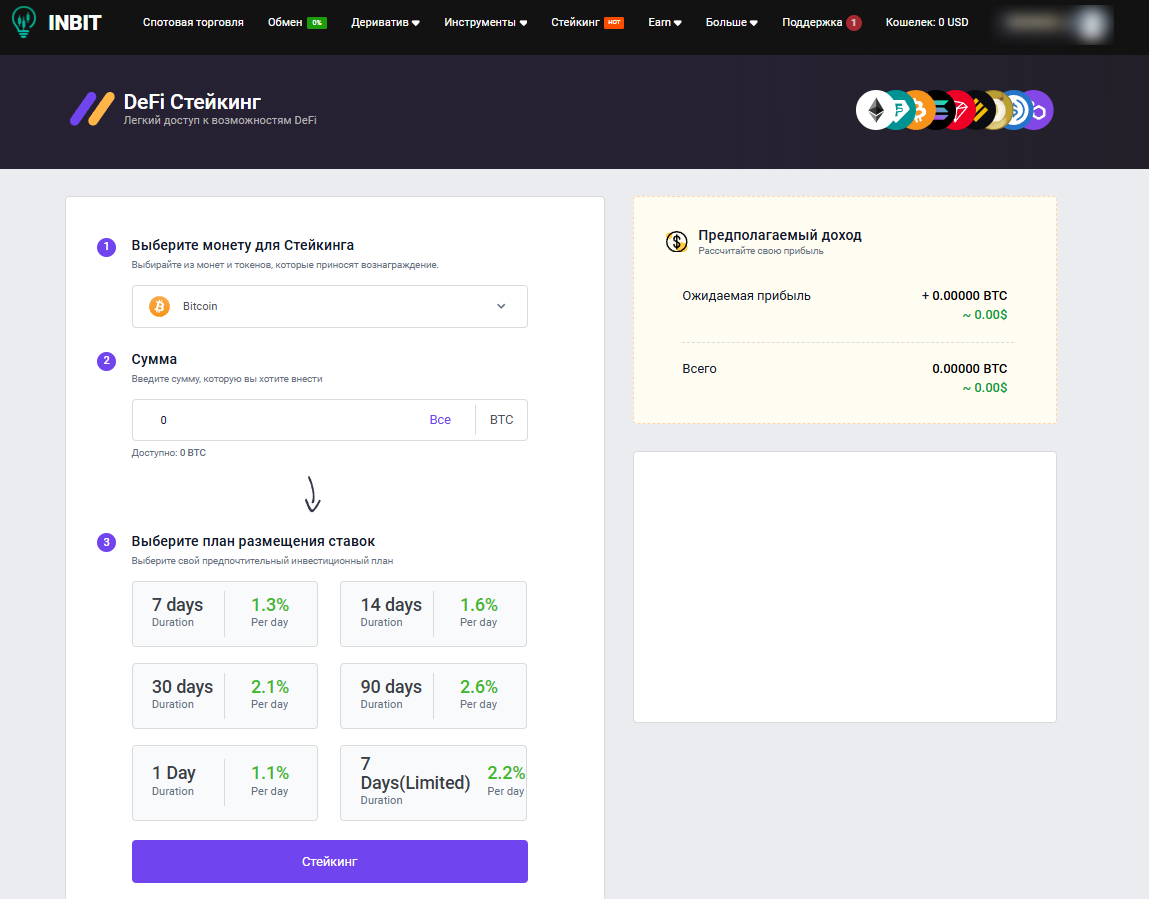
Task: Select the Chainlink coin icon in the banner
Action: pyautogui.click(x=1038, y=110)
